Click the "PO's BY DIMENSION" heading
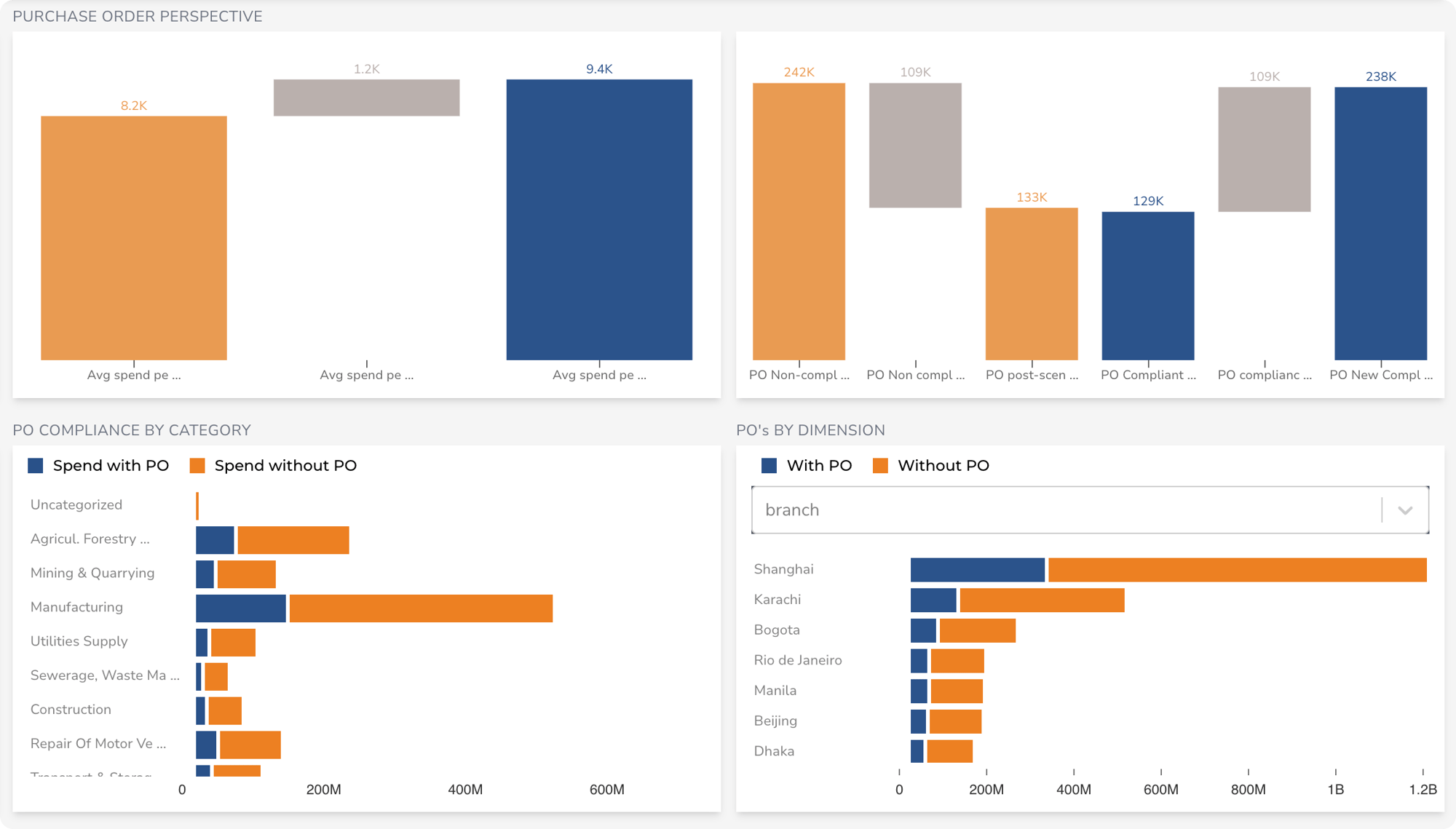Screen dimensions: 1456x829 (x=810, y=430)
